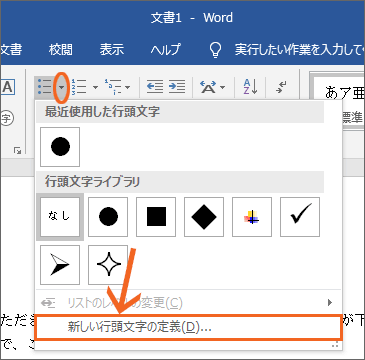Click 新しい行頭文字の定義(D)... menu entry
The width and height of the screenshot is (365, 360).
188,327
